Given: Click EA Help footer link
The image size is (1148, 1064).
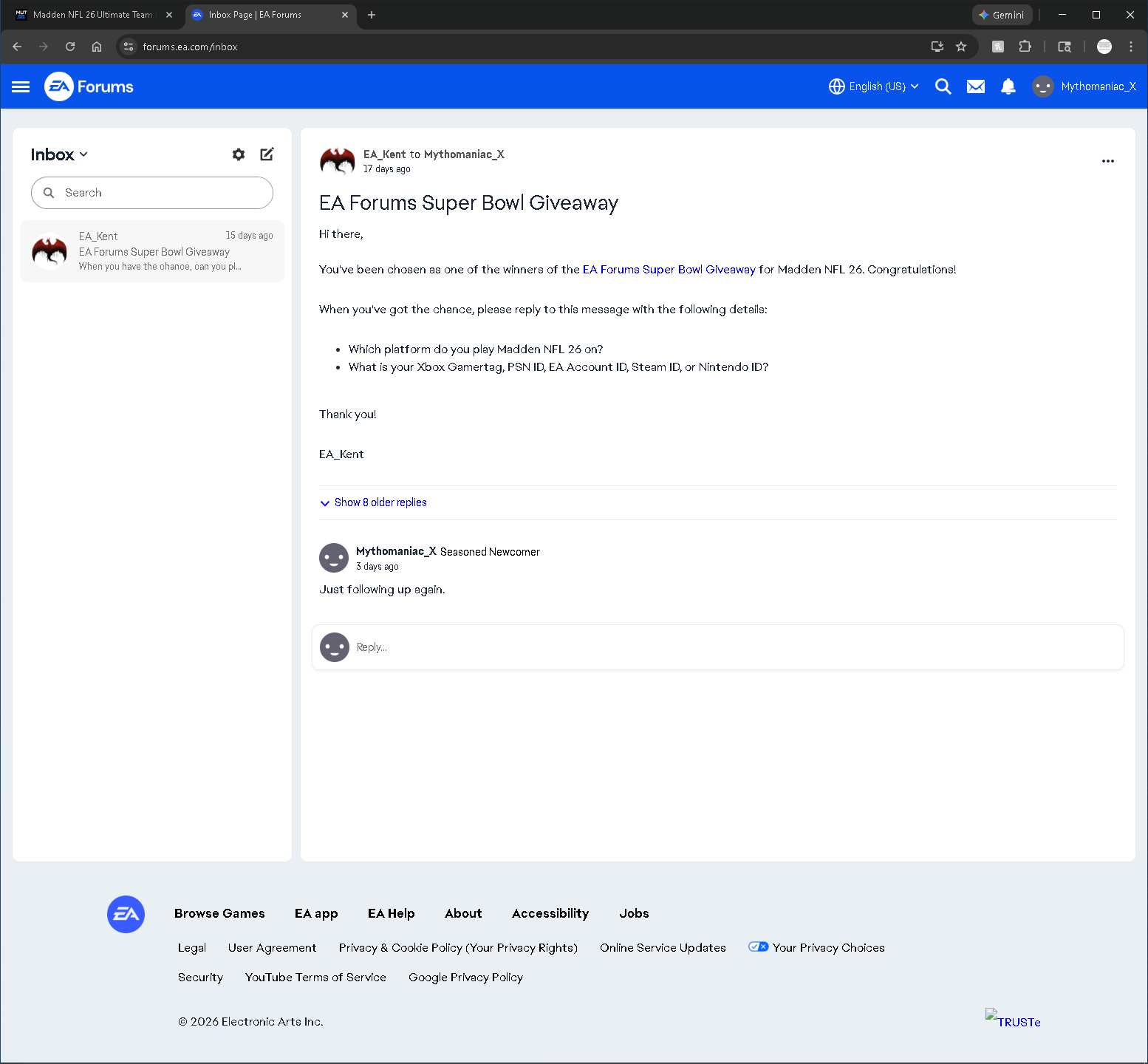Looking at the screenshot, I should [391, 913].
